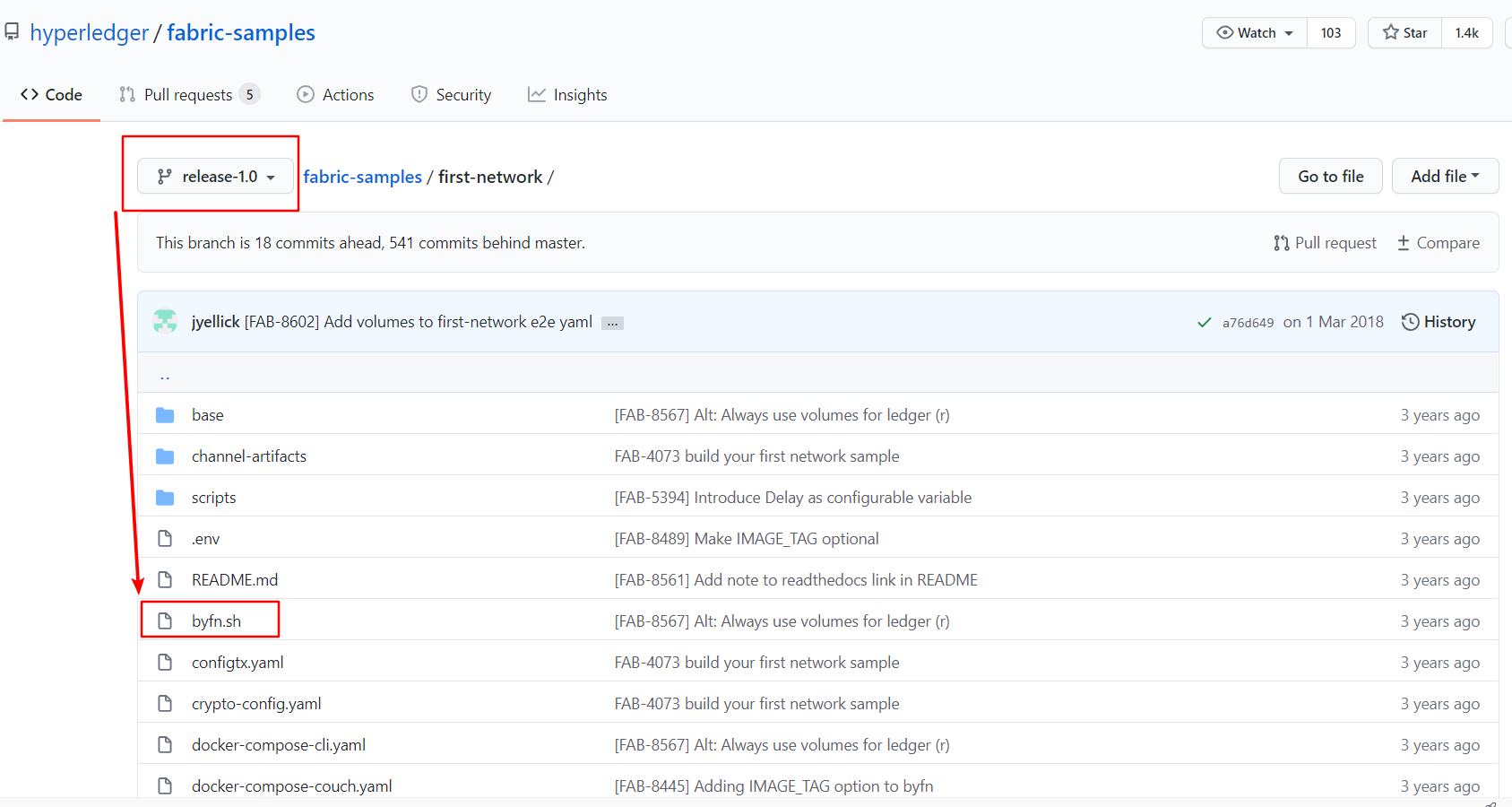Viewport: 1512px width, 807px height.
Task: Open the Security tab
Action: pos(451,95)
